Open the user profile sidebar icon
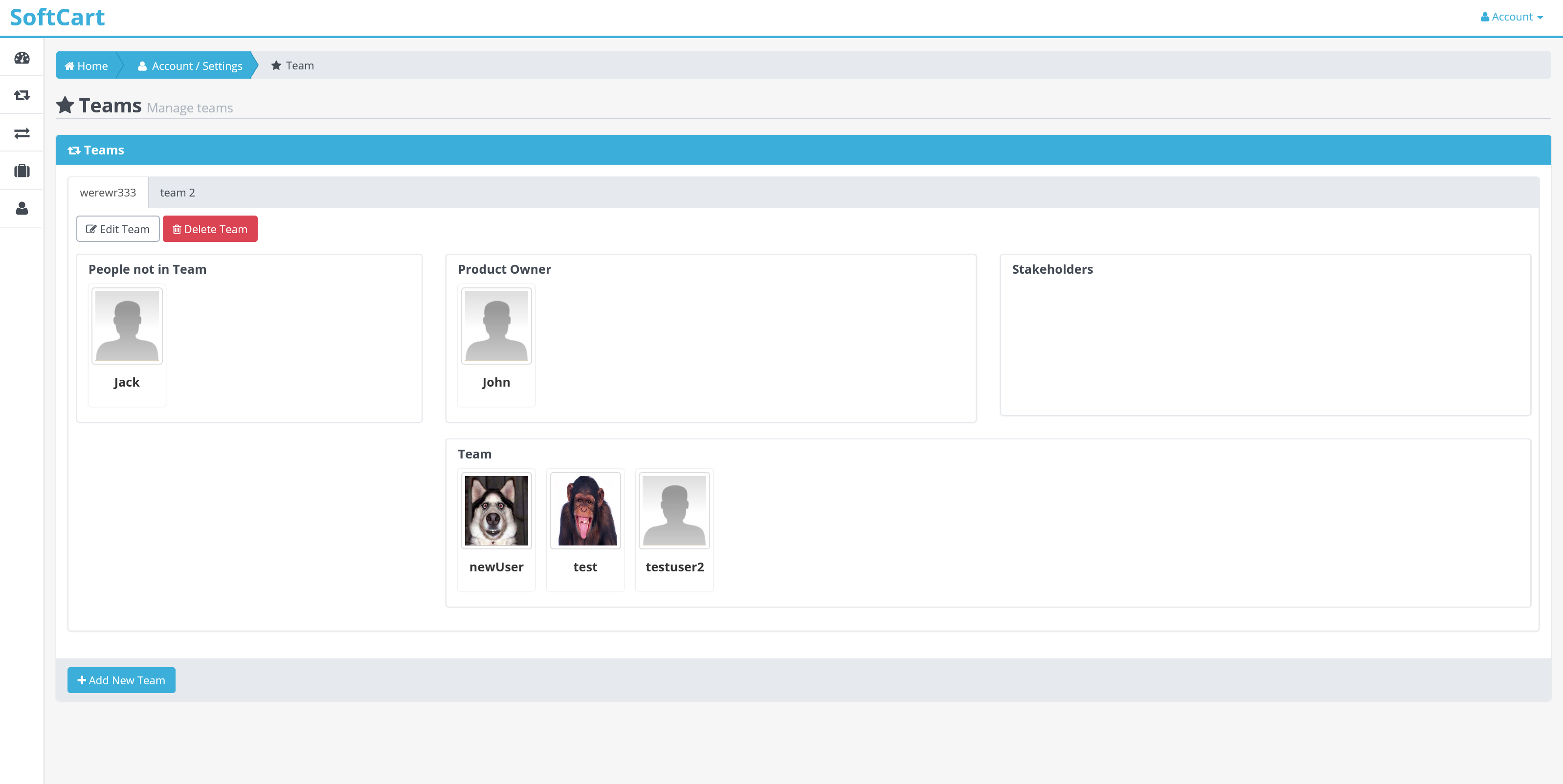This screenshot has width=1563, height=784. [x=22, y=209]
